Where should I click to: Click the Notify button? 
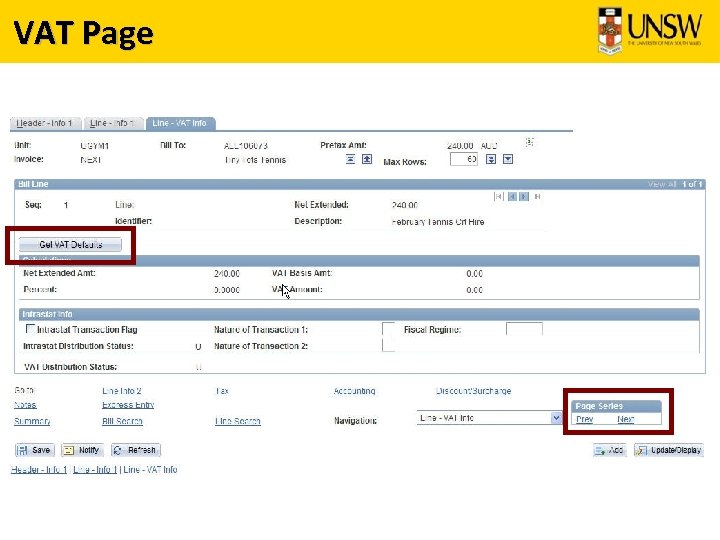pyautogui.click(x=82, y=450)
